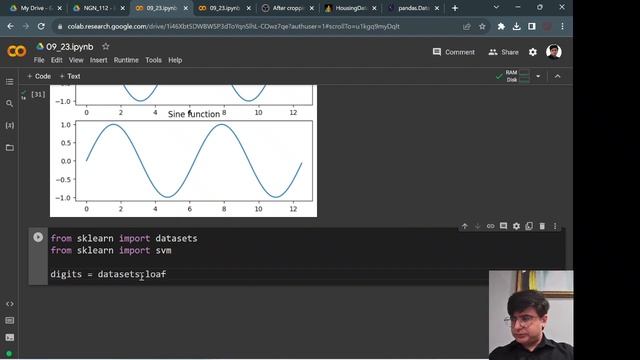Click the green connection status dot
This screenshot has height=360, width=640.
point(9,353)
